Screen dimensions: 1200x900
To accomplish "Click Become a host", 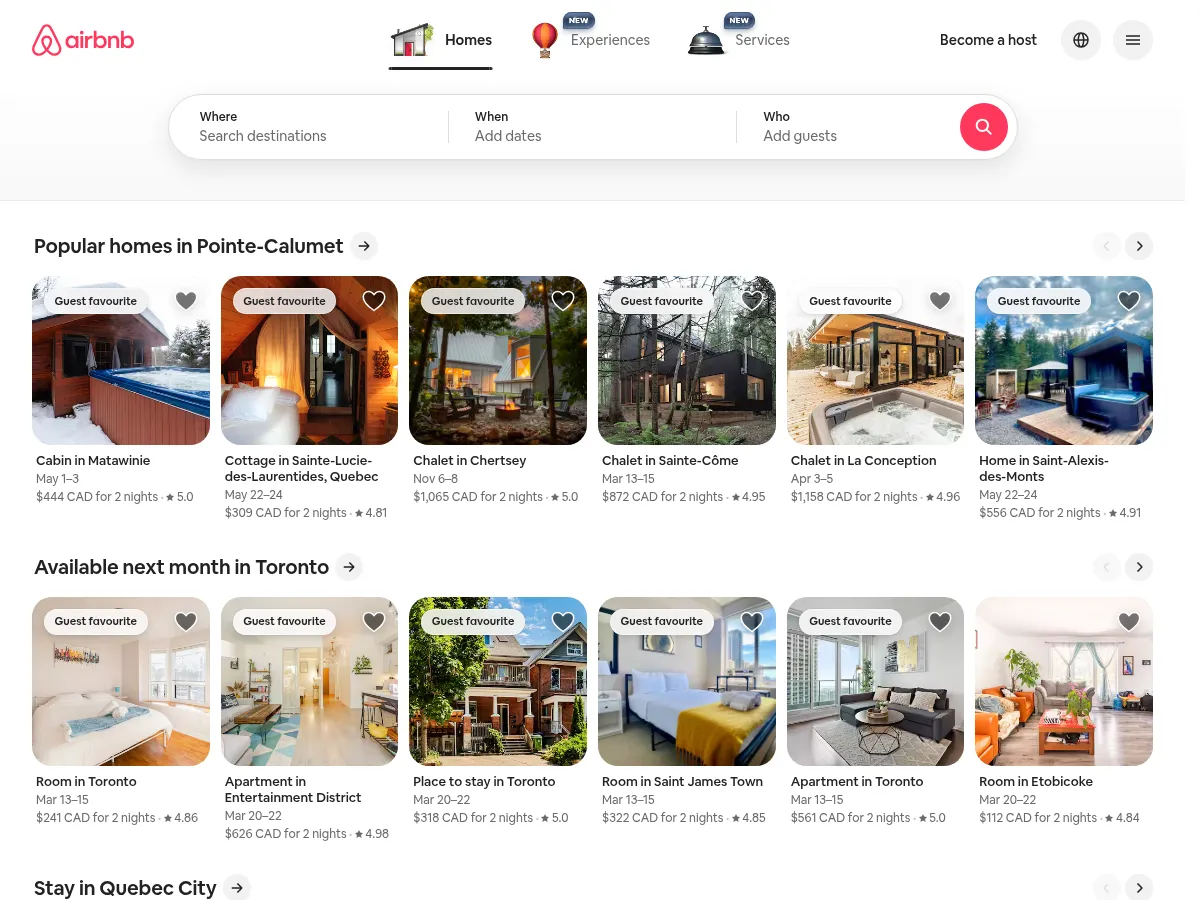I will coord(988,40).
